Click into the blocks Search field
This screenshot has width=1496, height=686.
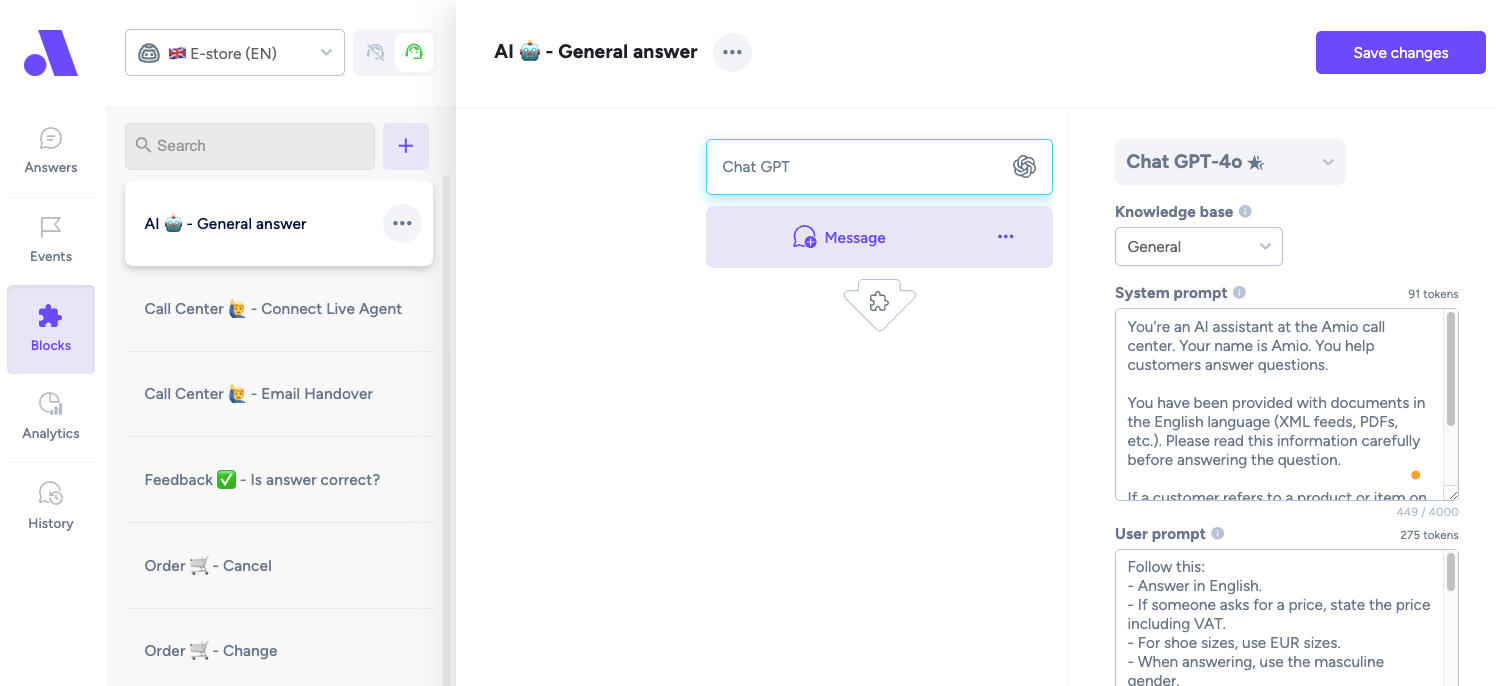(x=250, y=146)
